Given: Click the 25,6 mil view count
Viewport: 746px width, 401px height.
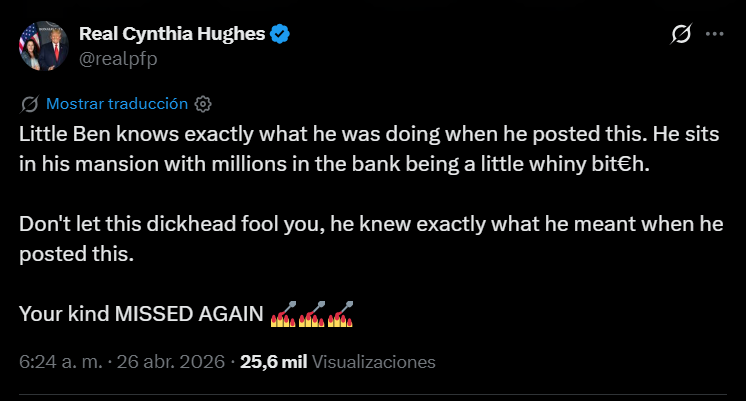Looking at the screenshot, I should click(x=273, y=361).
